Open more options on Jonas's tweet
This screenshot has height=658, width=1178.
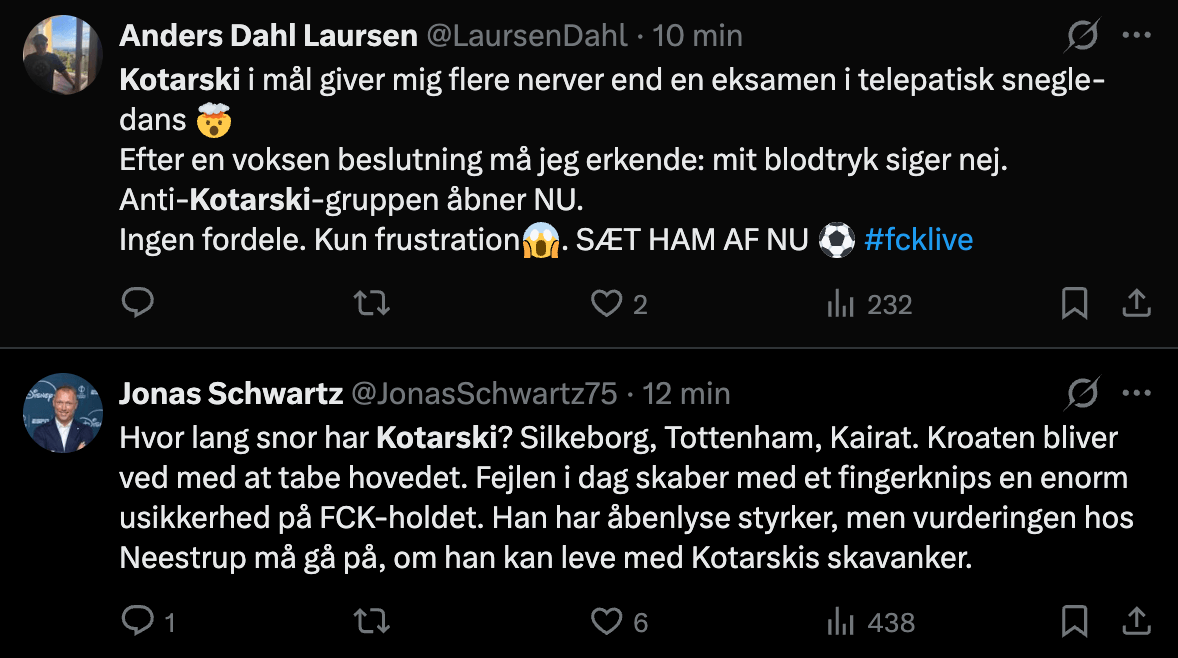[x=1137, y=393]
